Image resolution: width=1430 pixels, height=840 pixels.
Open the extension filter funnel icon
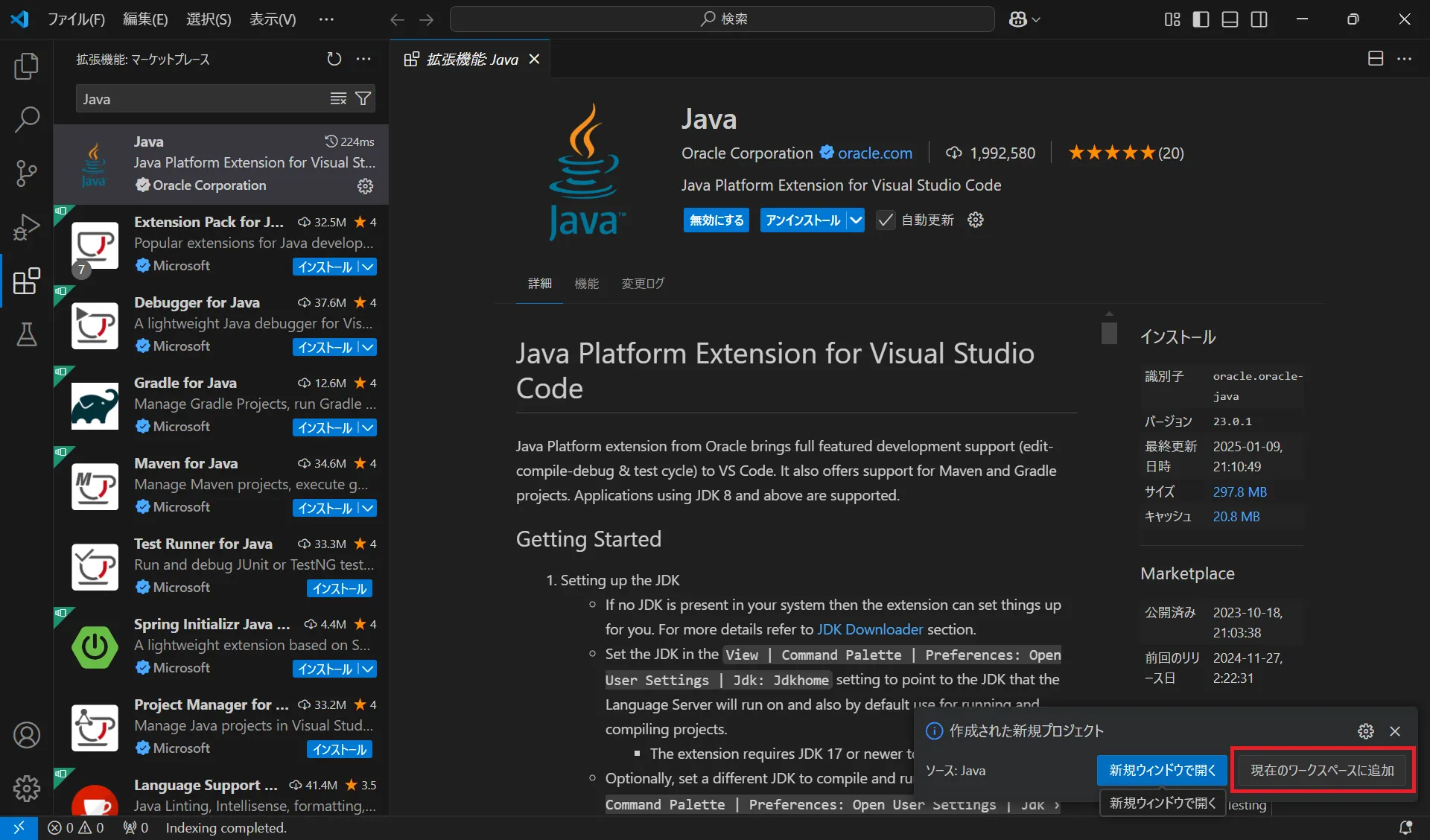[363, 98]
